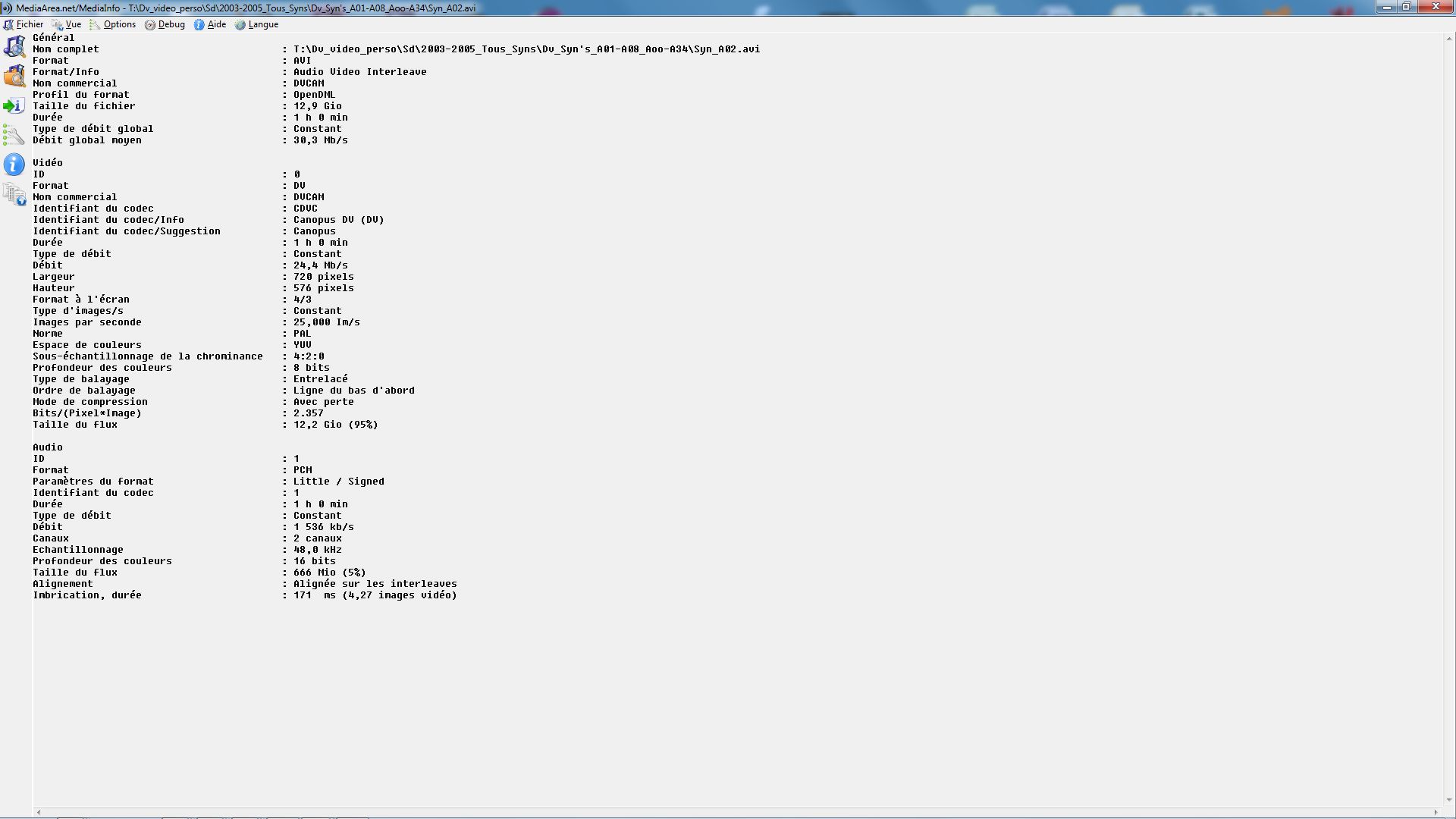This screenshot has width=1456, height=819.
Task: Click the open folder icon in sidebar
Action: click(x=14, y=76)
